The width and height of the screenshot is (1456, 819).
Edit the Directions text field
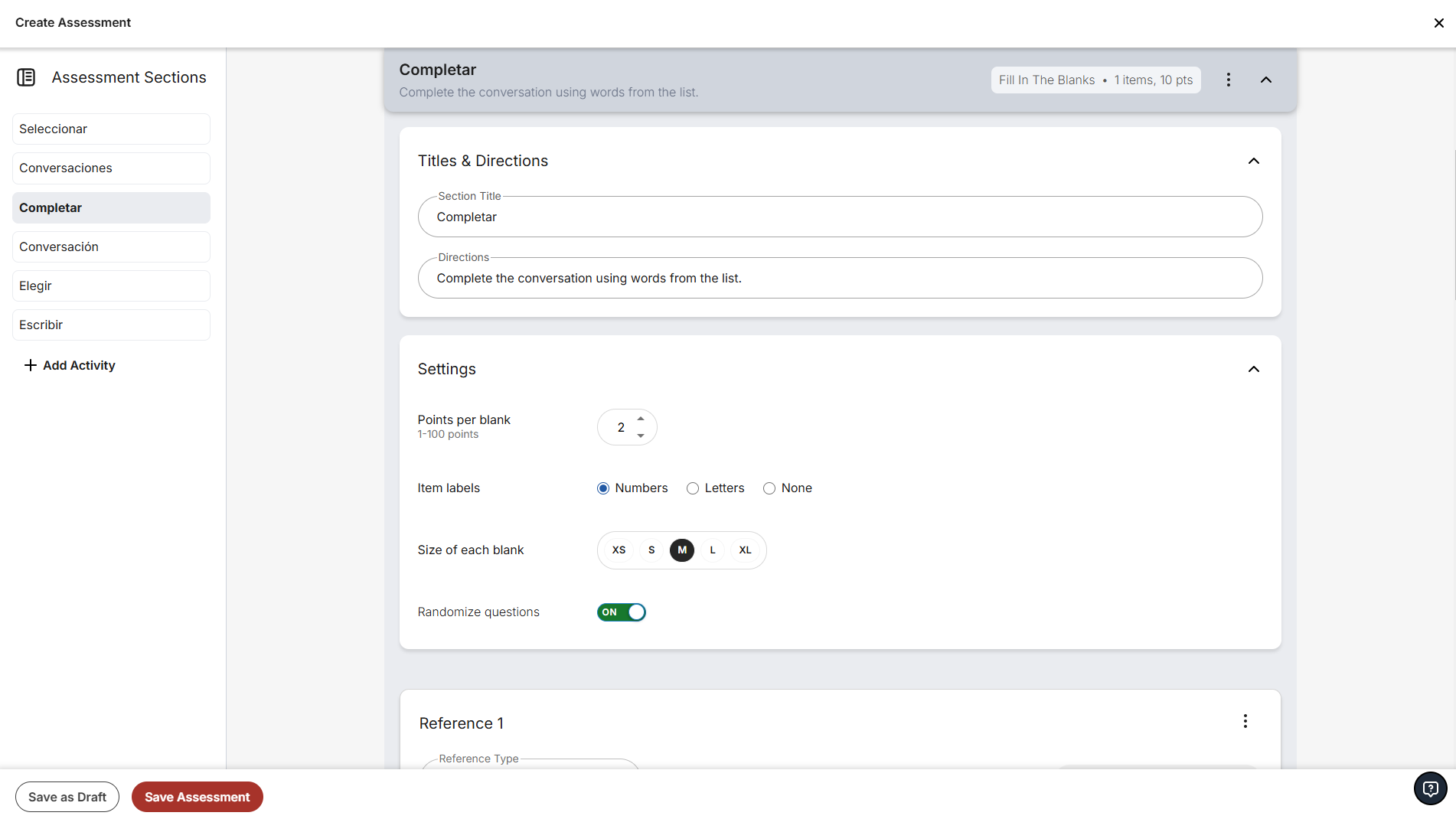[x=840, y=278]
